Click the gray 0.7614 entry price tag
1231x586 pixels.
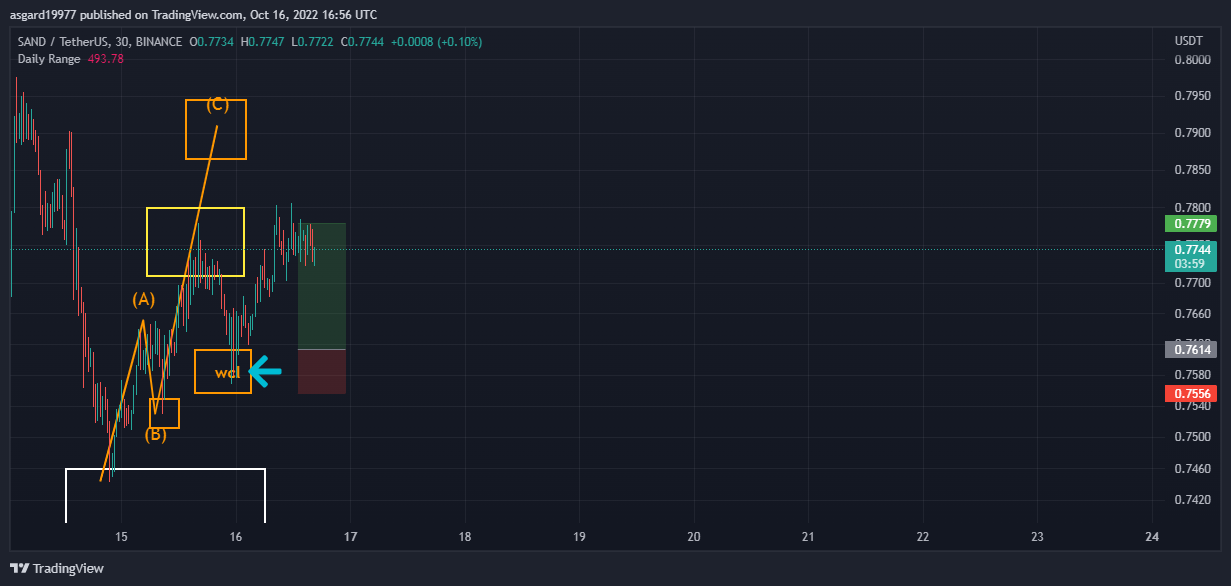pyautogui.click(x=1191, y=349)
